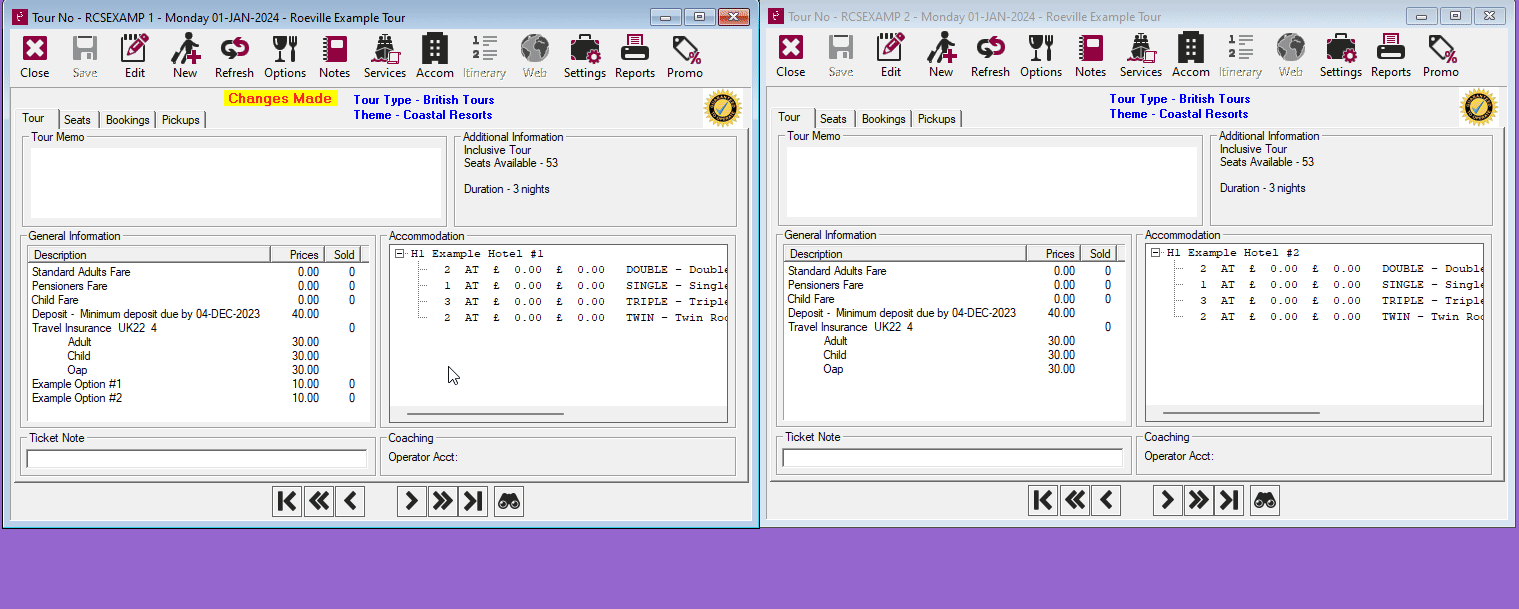1519x609 pixels.
Task: Open Accom icon in RCSEXAMP 2 window
Action: coord(1191,55)
